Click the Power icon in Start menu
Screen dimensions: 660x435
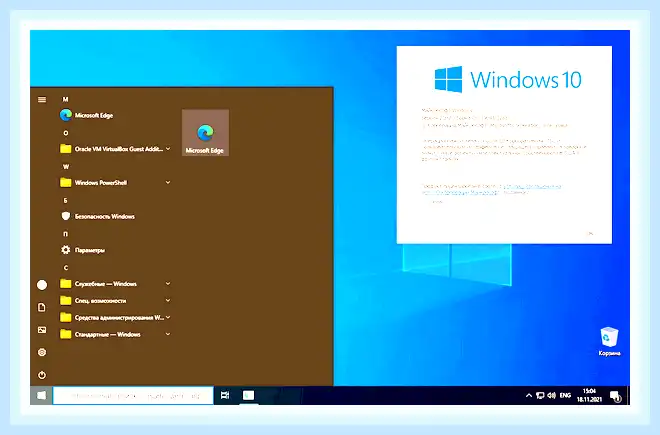point(42,375)
